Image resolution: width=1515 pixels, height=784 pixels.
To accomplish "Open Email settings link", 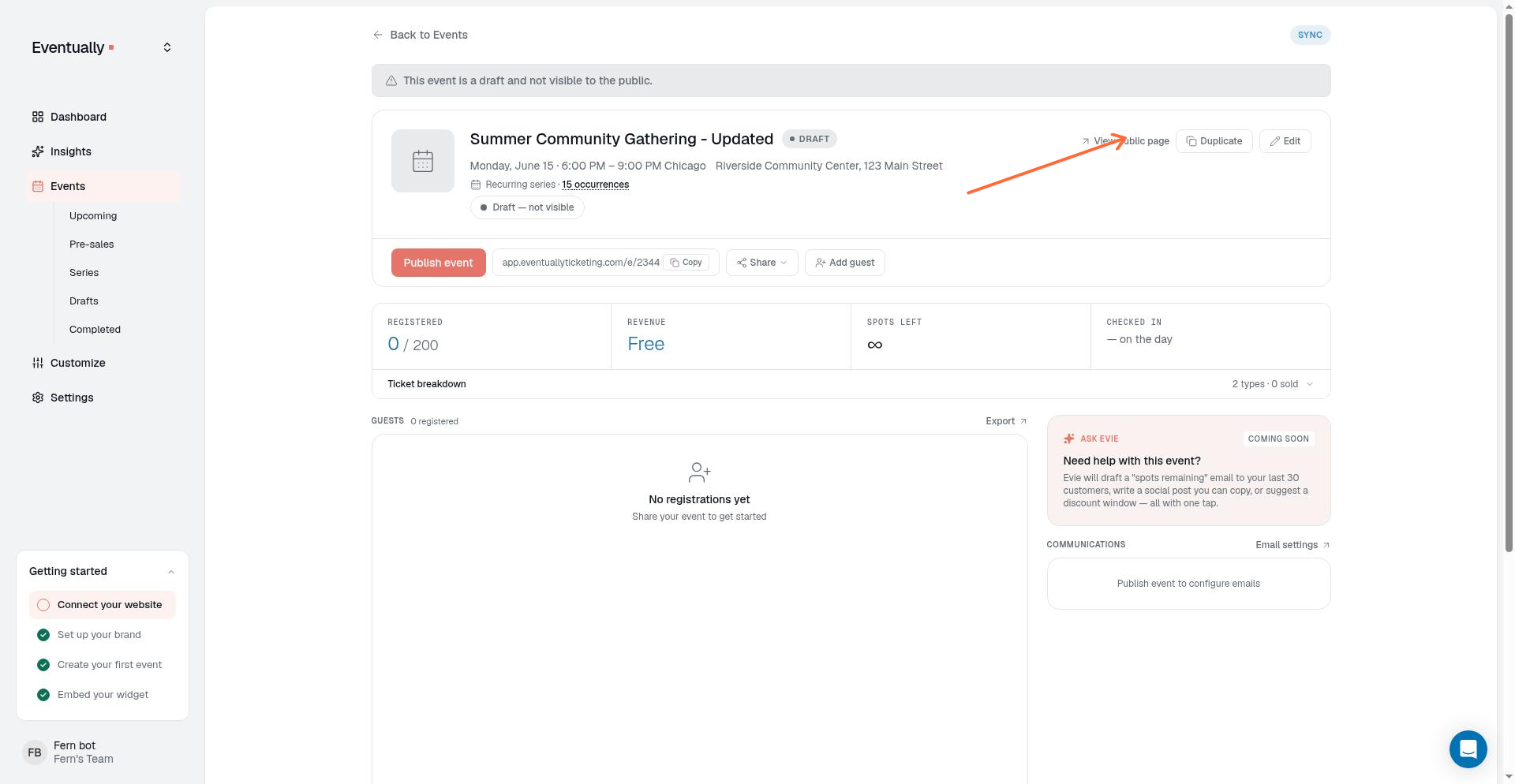I will 1292,545.
